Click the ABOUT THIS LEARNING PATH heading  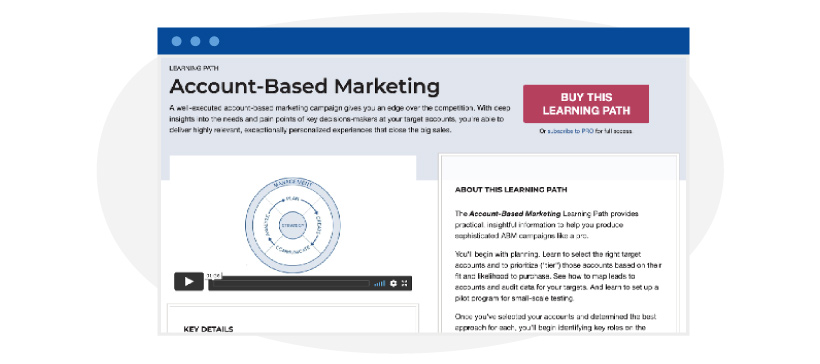click(511, 189)
